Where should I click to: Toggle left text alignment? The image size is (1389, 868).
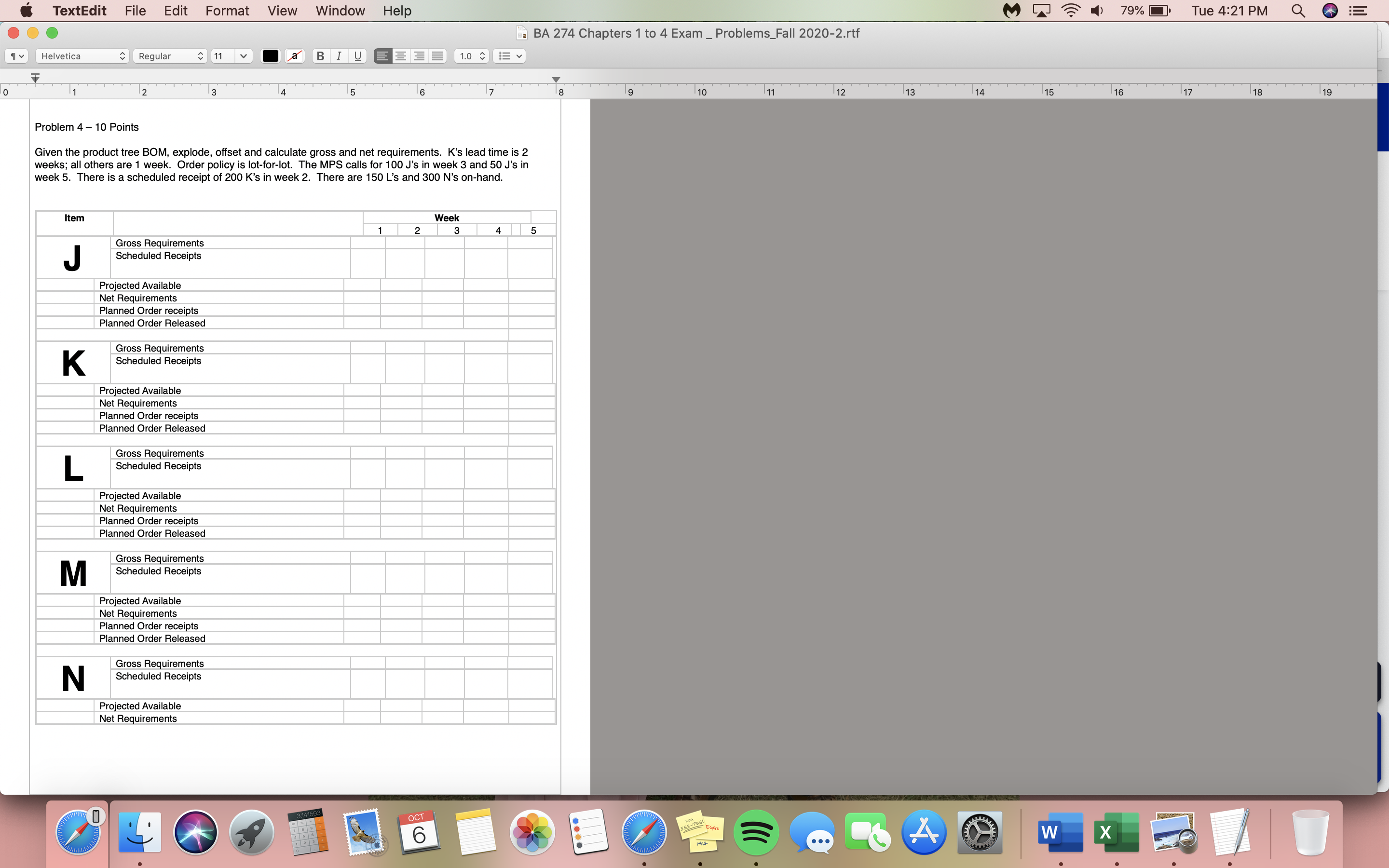(x=381, y=55)
